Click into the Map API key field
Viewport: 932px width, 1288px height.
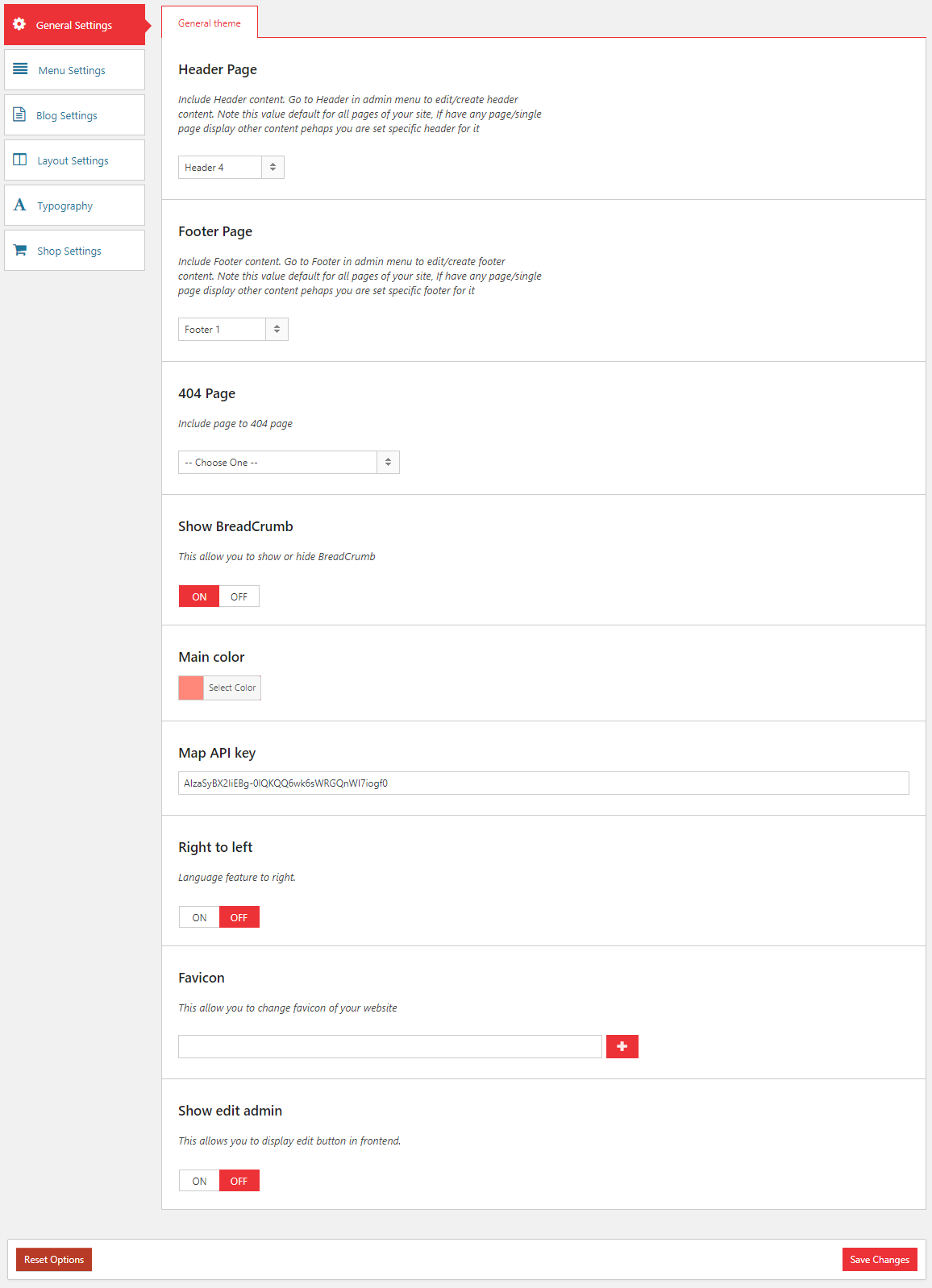point(543,783)
